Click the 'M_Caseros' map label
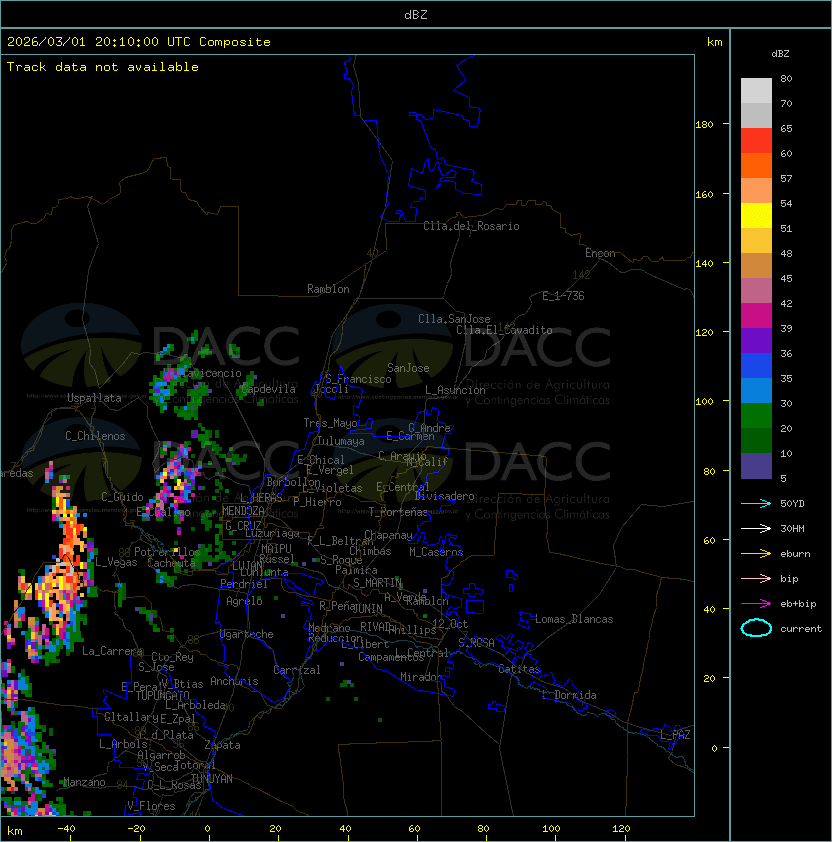832x842 pixels. click(x=436, y=552)
